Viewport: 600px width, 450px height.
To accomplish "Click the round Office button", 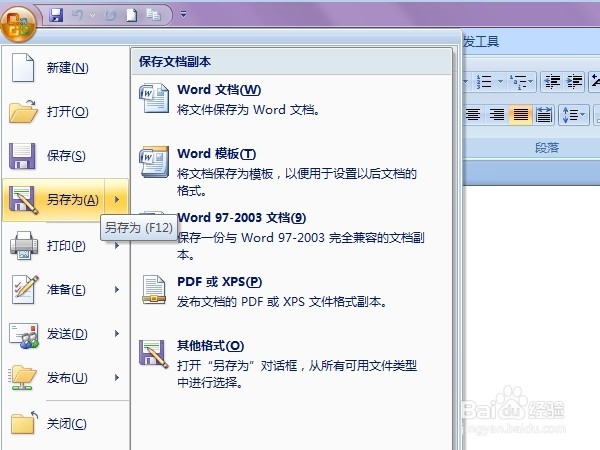I will coord(18,24).
